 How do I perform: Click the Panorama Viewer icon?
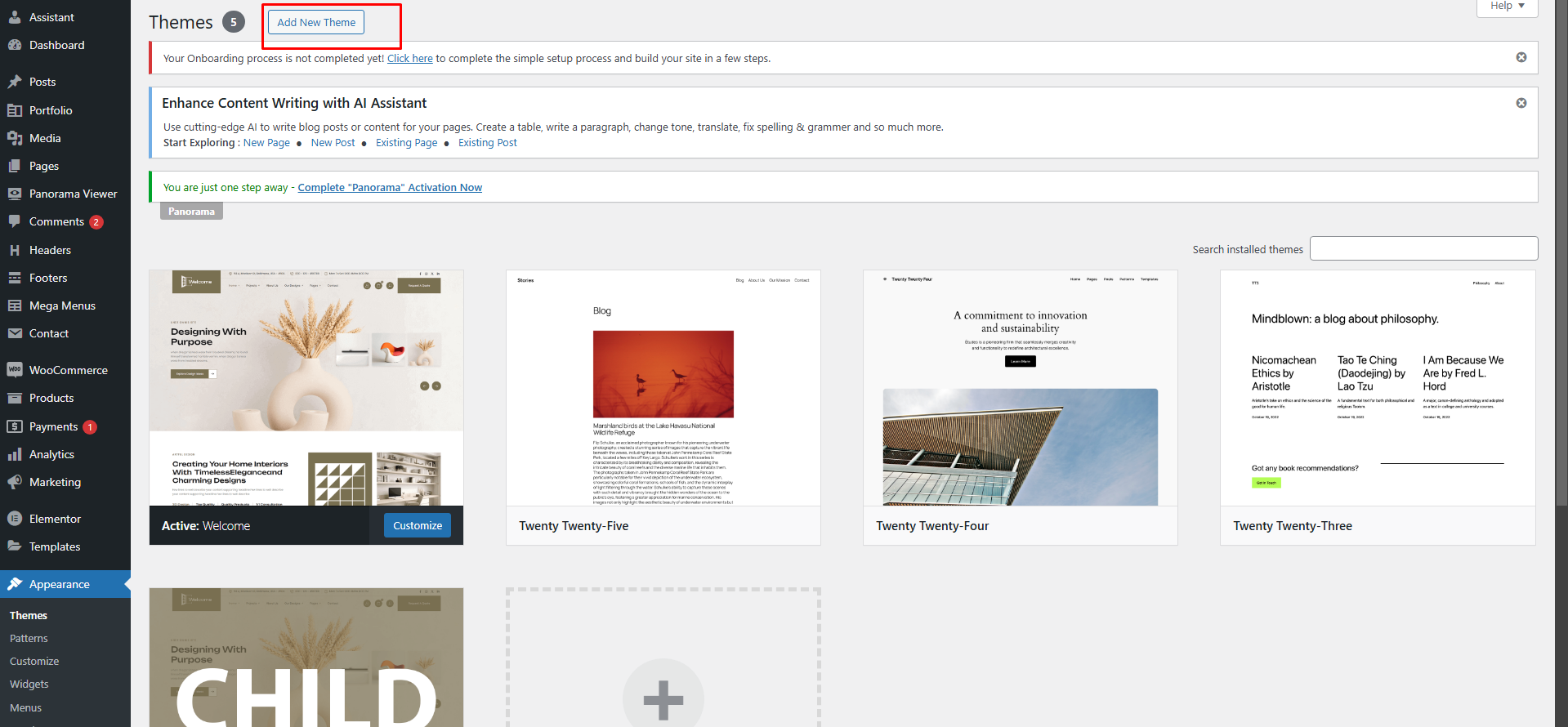pos(15,194)
